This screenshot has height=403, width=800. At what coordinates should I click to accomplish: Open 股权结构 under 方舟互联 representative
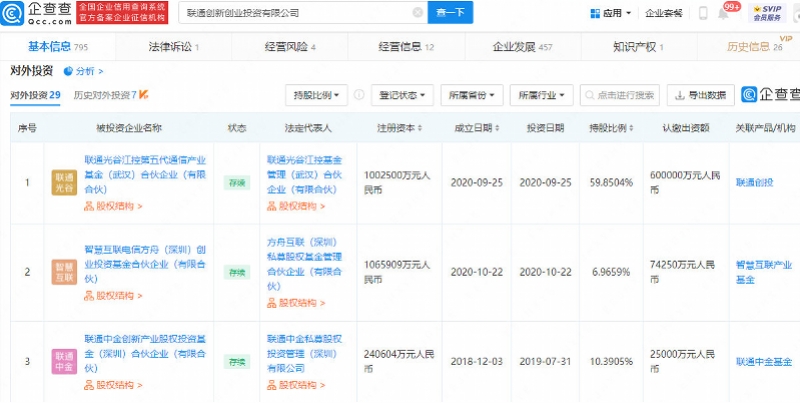[x=296, y=304]
